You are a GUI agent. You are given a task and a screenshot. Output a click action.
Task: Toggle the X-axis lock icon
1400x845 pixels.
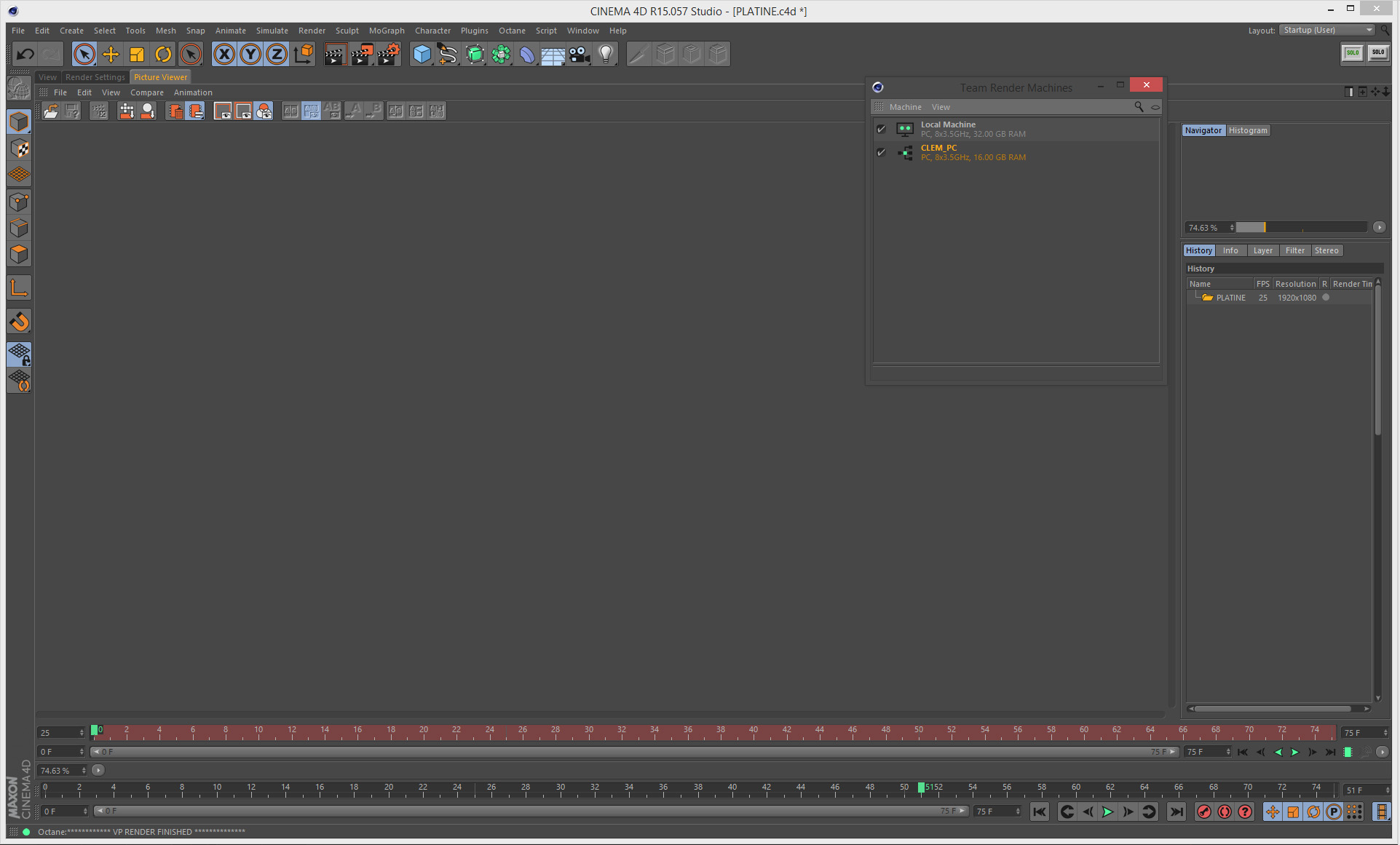tap(224, 54)
